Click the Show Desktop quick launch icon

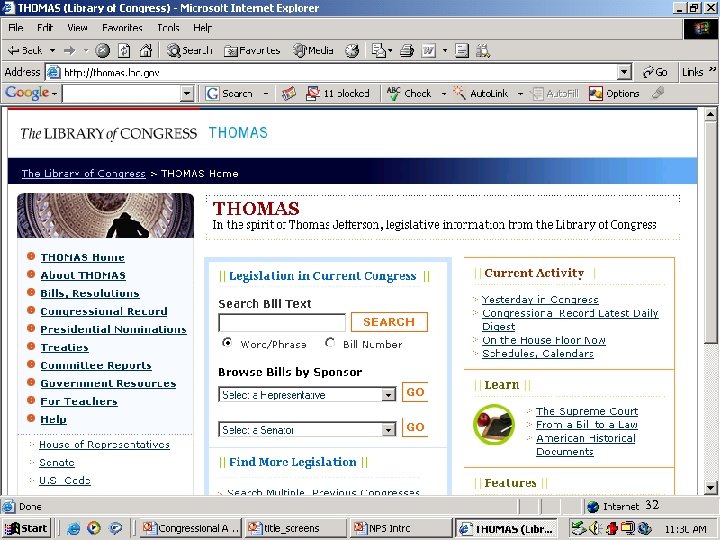[115, 528]
